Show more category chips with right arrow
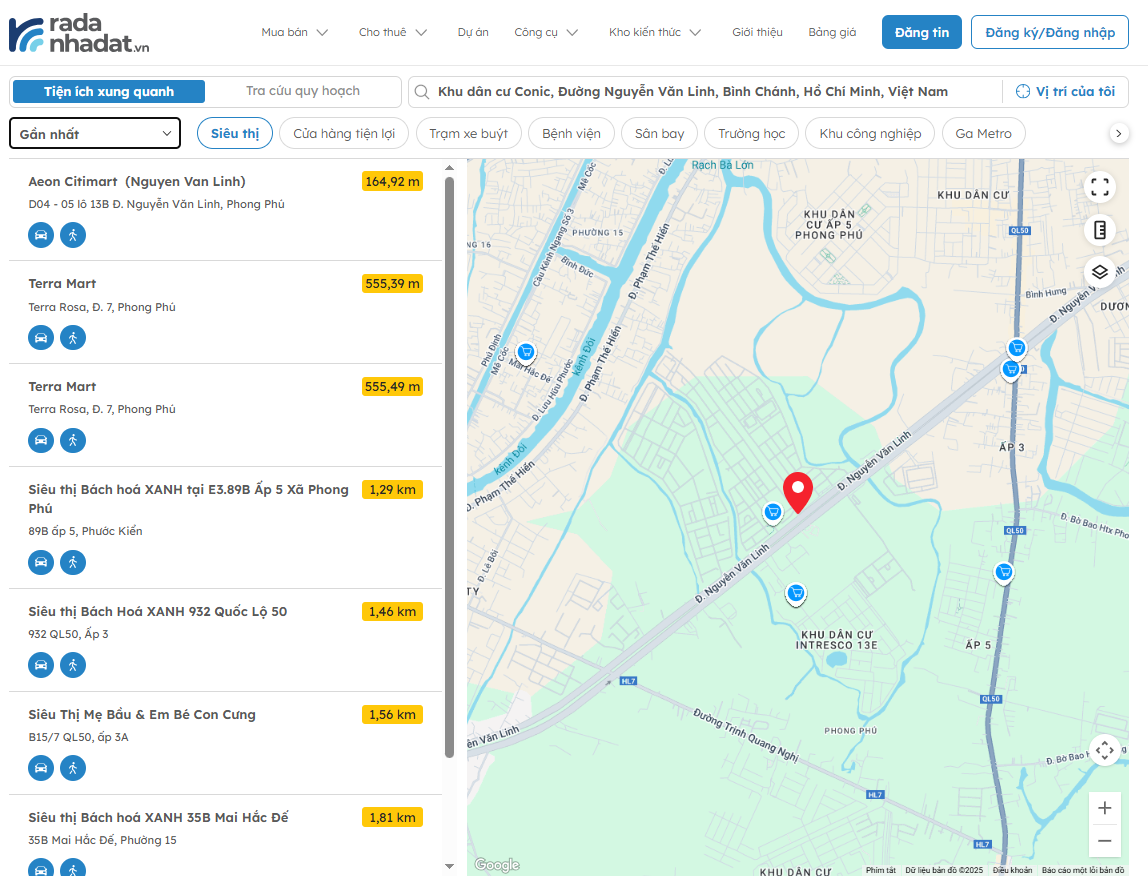This screenshot has height=890, width=1148. pyautogui.click(x=1118, y=133)
